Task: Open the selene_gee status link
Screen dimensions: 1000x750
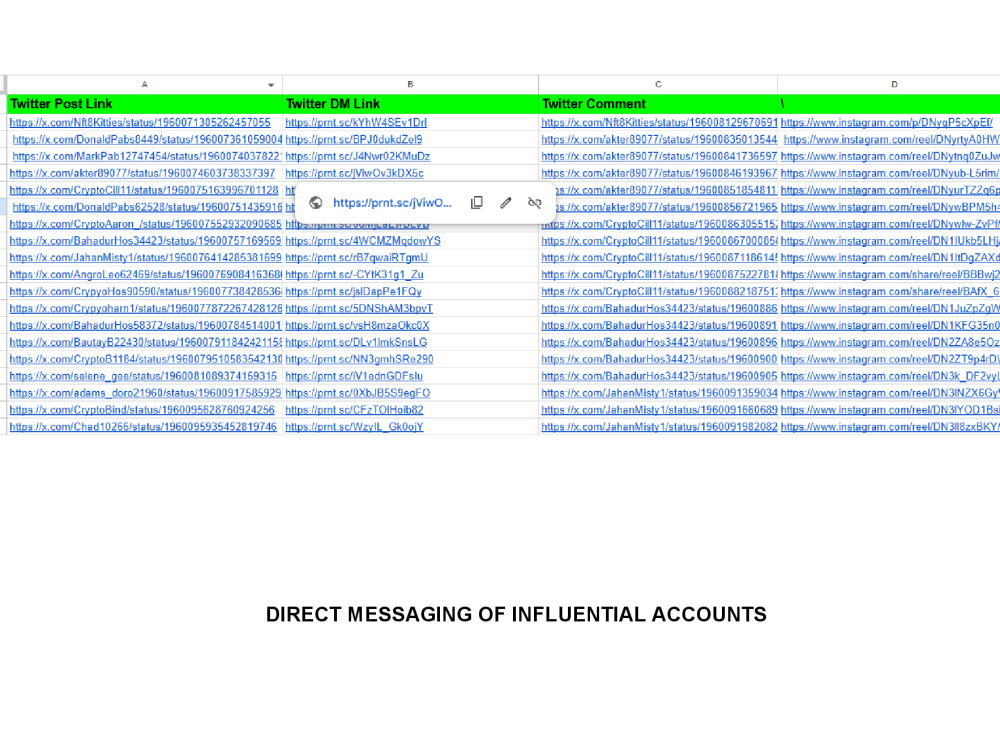Action: click(143, 376)
